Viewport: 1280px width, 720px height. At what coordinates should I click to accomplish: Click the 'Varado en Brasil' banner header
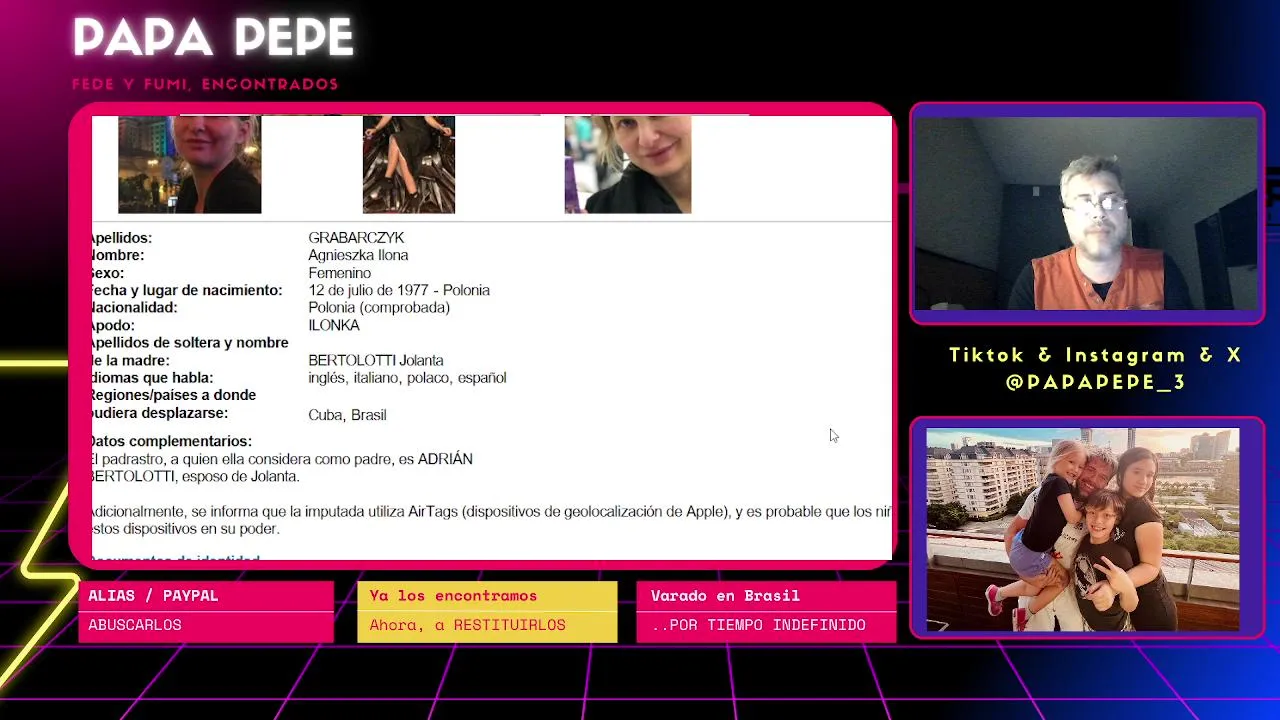(725, 596)
